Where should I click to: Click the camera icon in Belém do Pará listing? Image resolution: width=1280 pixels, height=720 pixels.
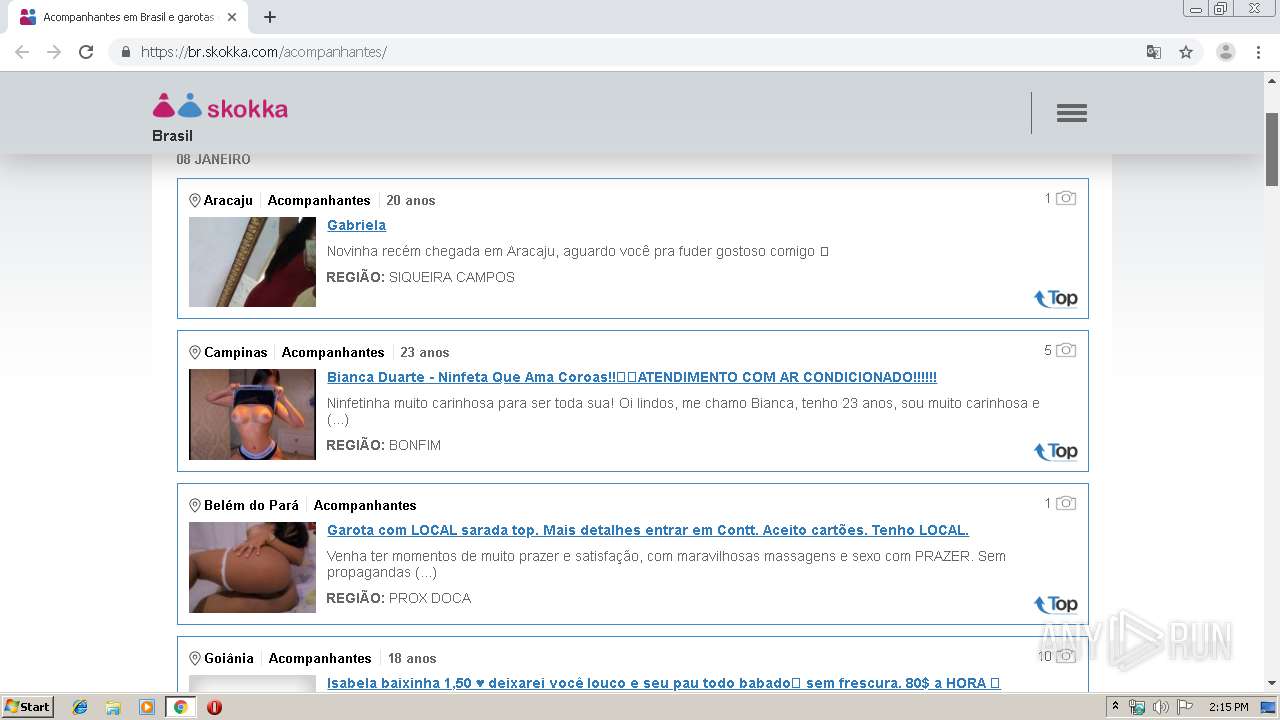(1066, 503)
